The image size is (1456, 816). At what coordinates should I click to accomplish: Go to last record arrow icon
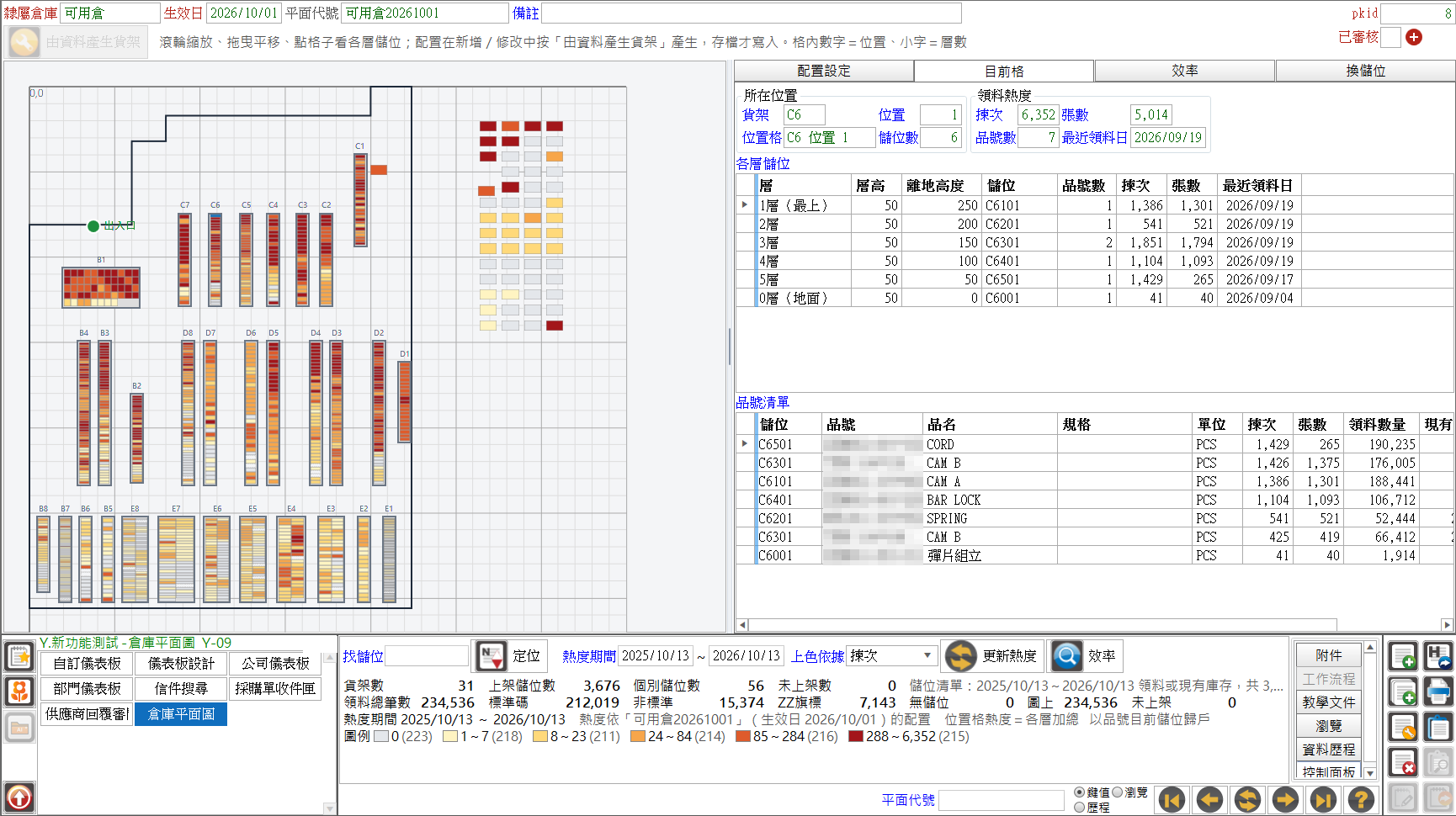pos(1323,799)
